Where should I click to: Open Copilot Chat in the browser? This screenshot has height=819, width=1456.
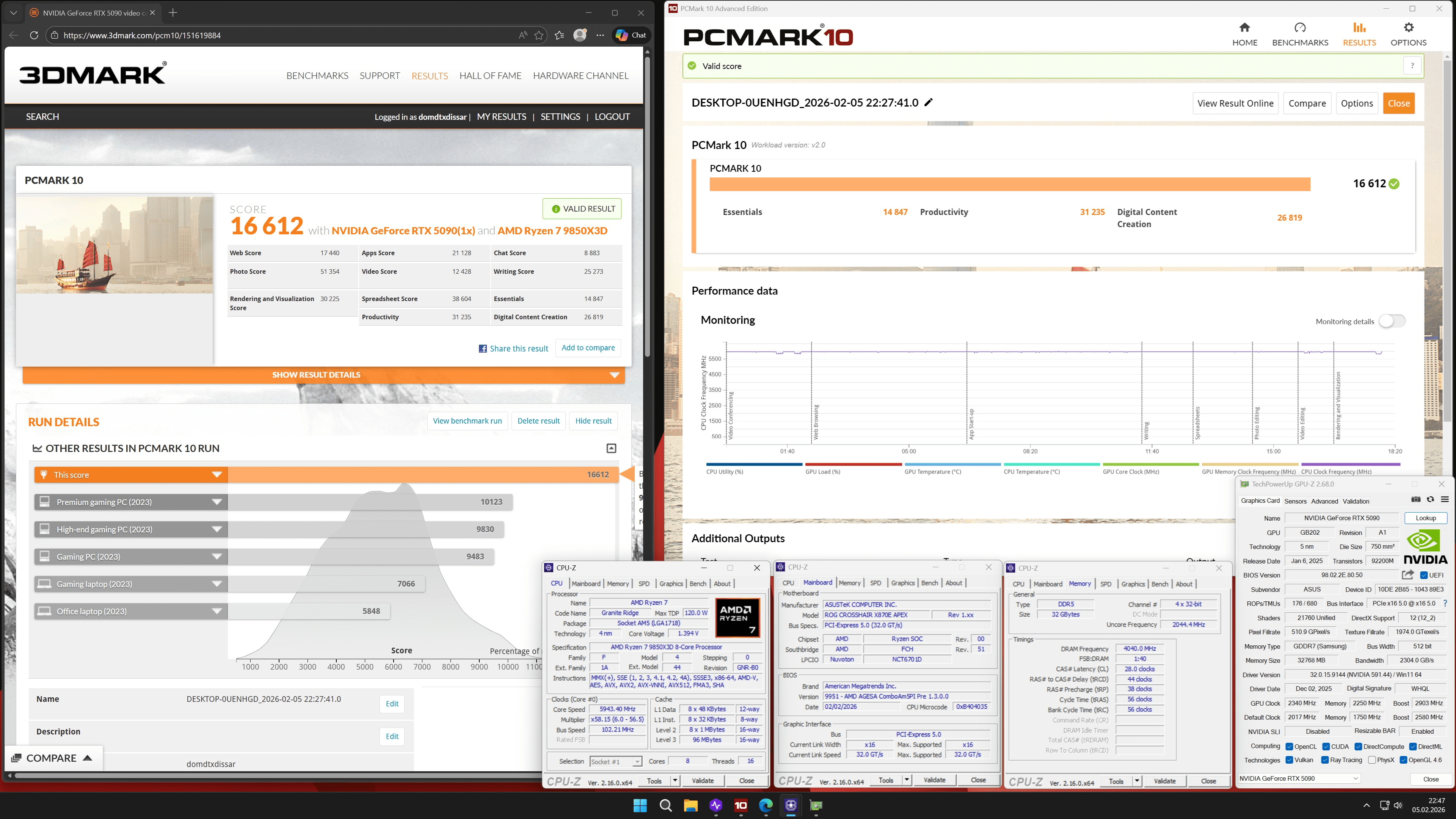click(631, 35)
